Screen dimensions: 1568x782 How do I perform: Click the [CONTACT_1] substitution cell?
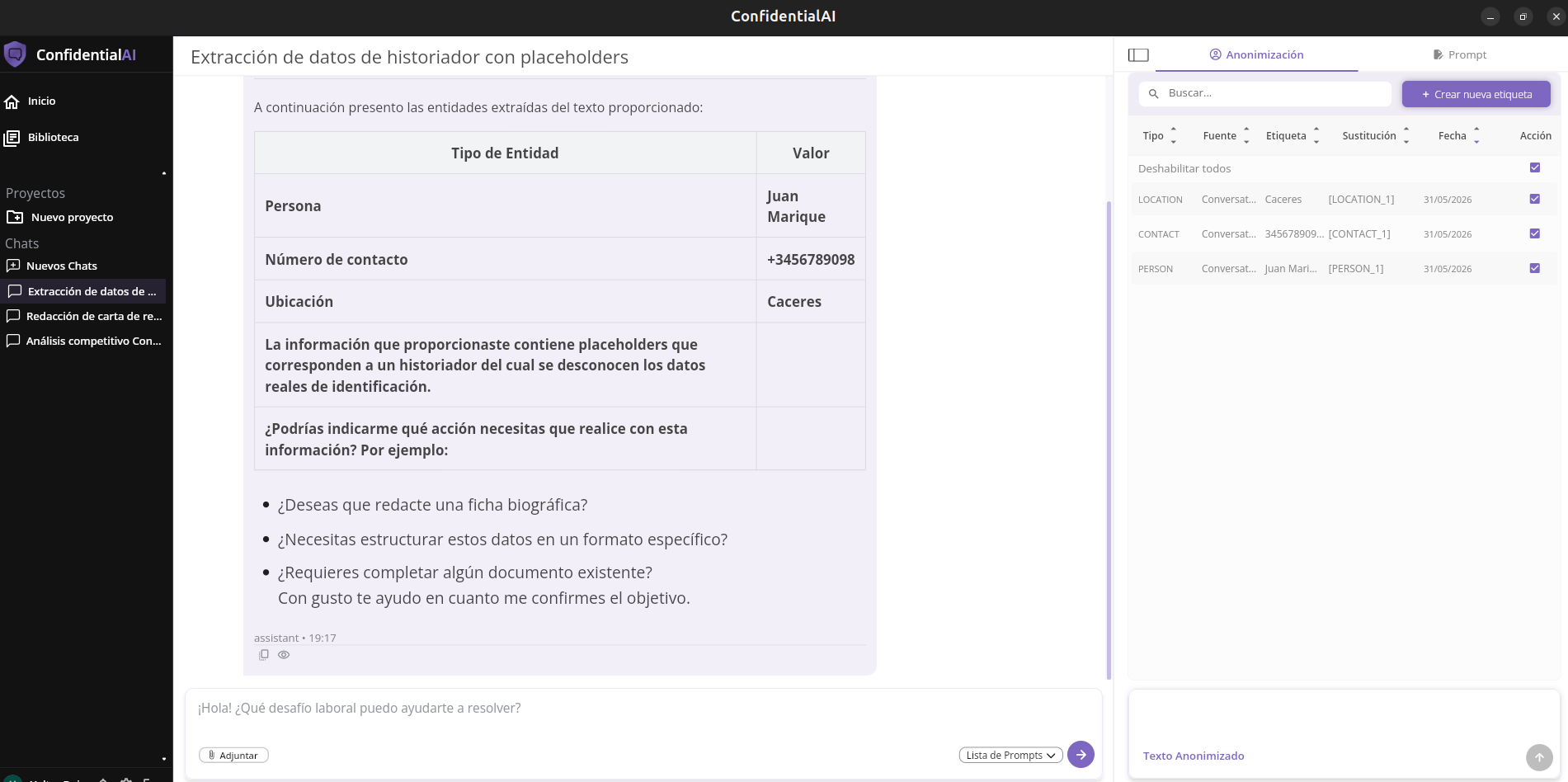point(1359,234)
